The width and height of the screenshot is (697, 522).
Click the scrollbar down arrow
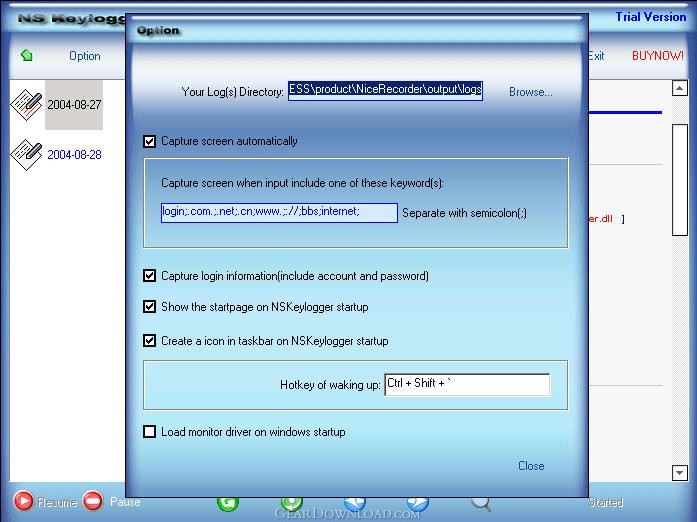coord(679,472)
